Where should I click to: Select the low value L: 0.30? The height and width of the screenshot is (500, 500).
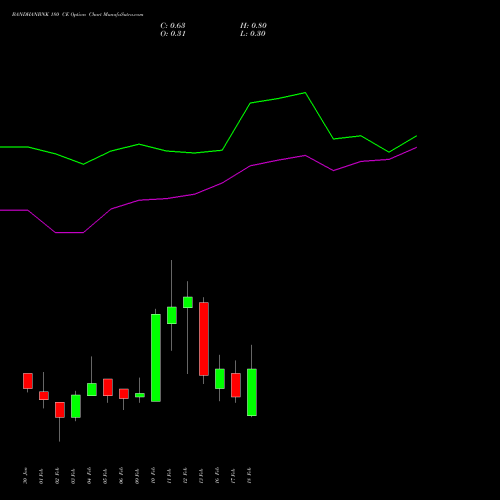(253, 34)
